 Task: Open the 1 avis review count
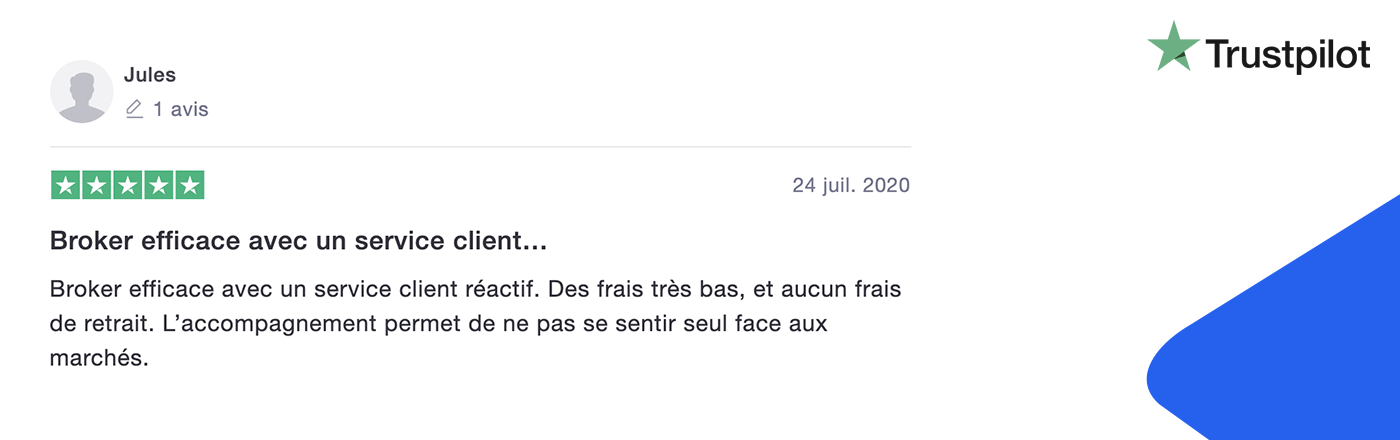[181, 109]
